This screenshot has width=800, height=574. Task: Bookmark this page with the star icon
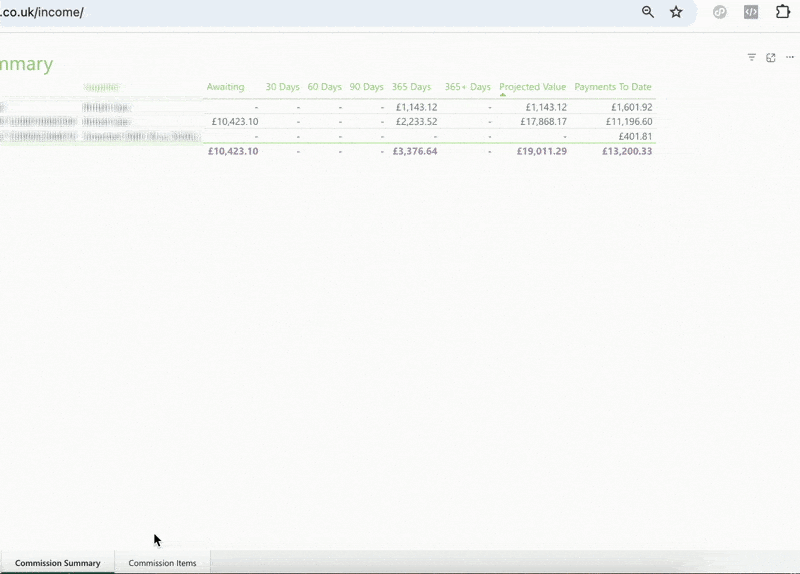click(x=676, y=12)
